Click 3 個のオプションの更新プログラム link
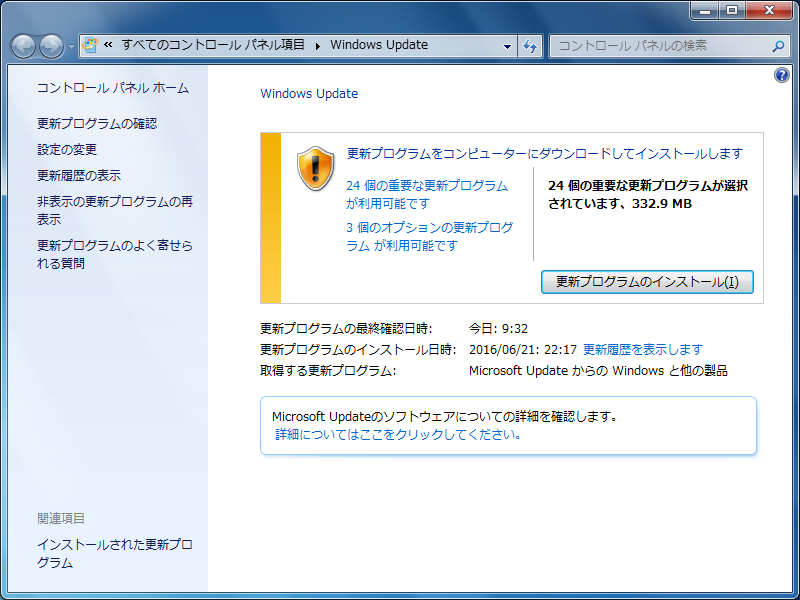Viewport: 800px width, 600px height. click(x=430, y=236)
